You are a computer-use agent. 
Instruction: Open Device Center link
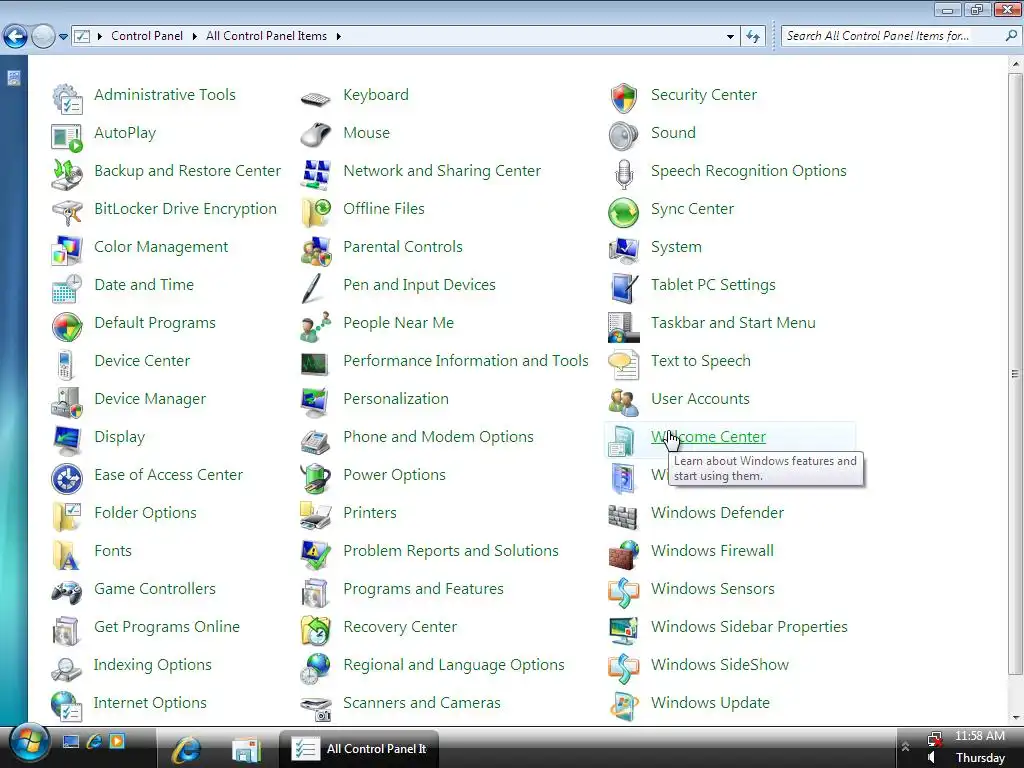click(142, 360)
